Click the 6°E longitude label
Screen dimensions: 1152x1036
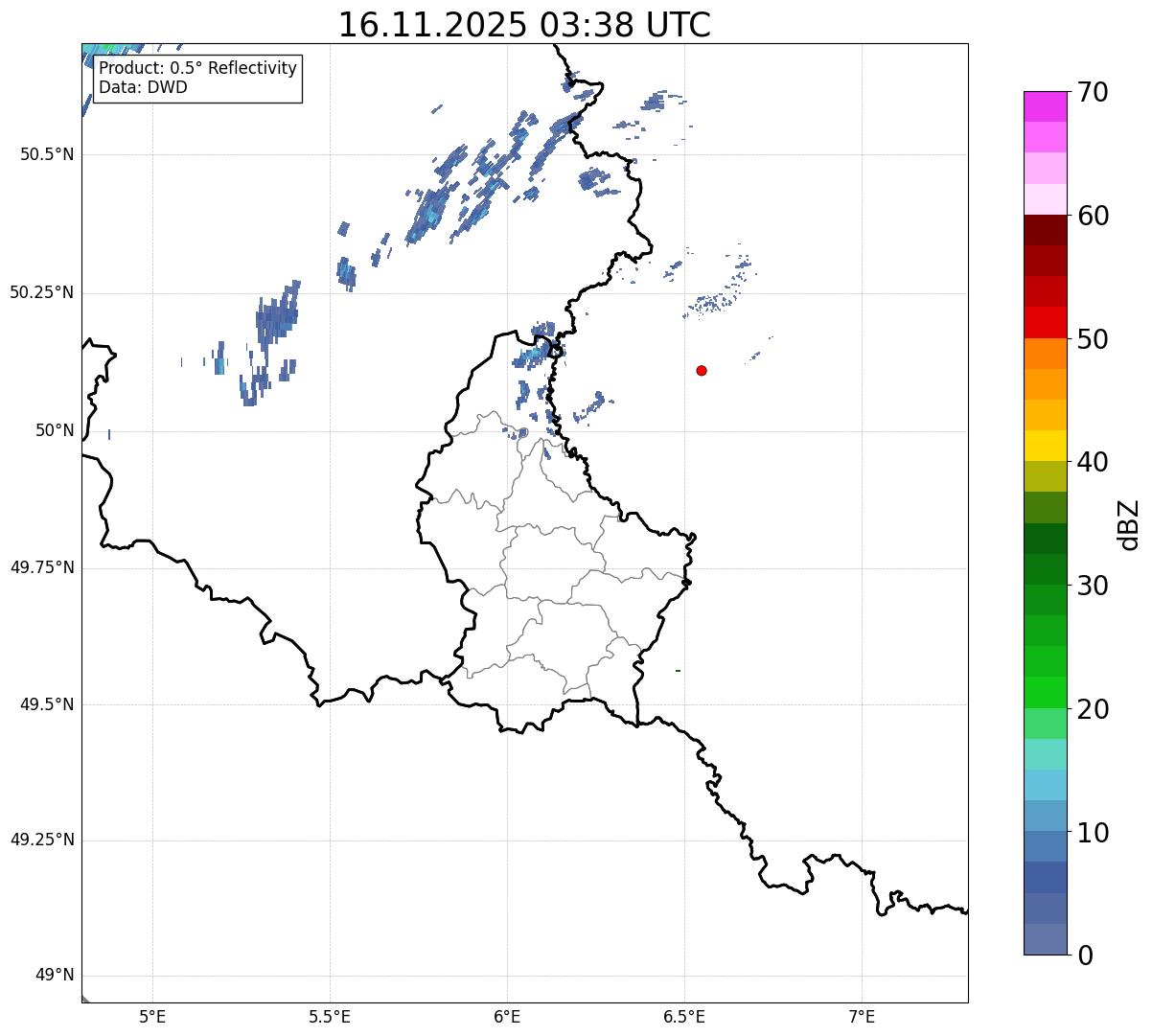507,1017
